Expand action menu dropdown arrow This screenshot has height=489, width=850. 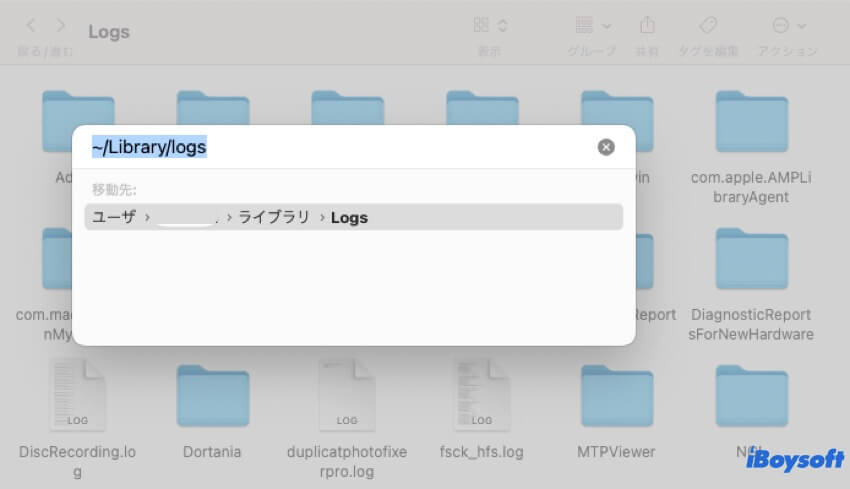(x=802, y=26)
